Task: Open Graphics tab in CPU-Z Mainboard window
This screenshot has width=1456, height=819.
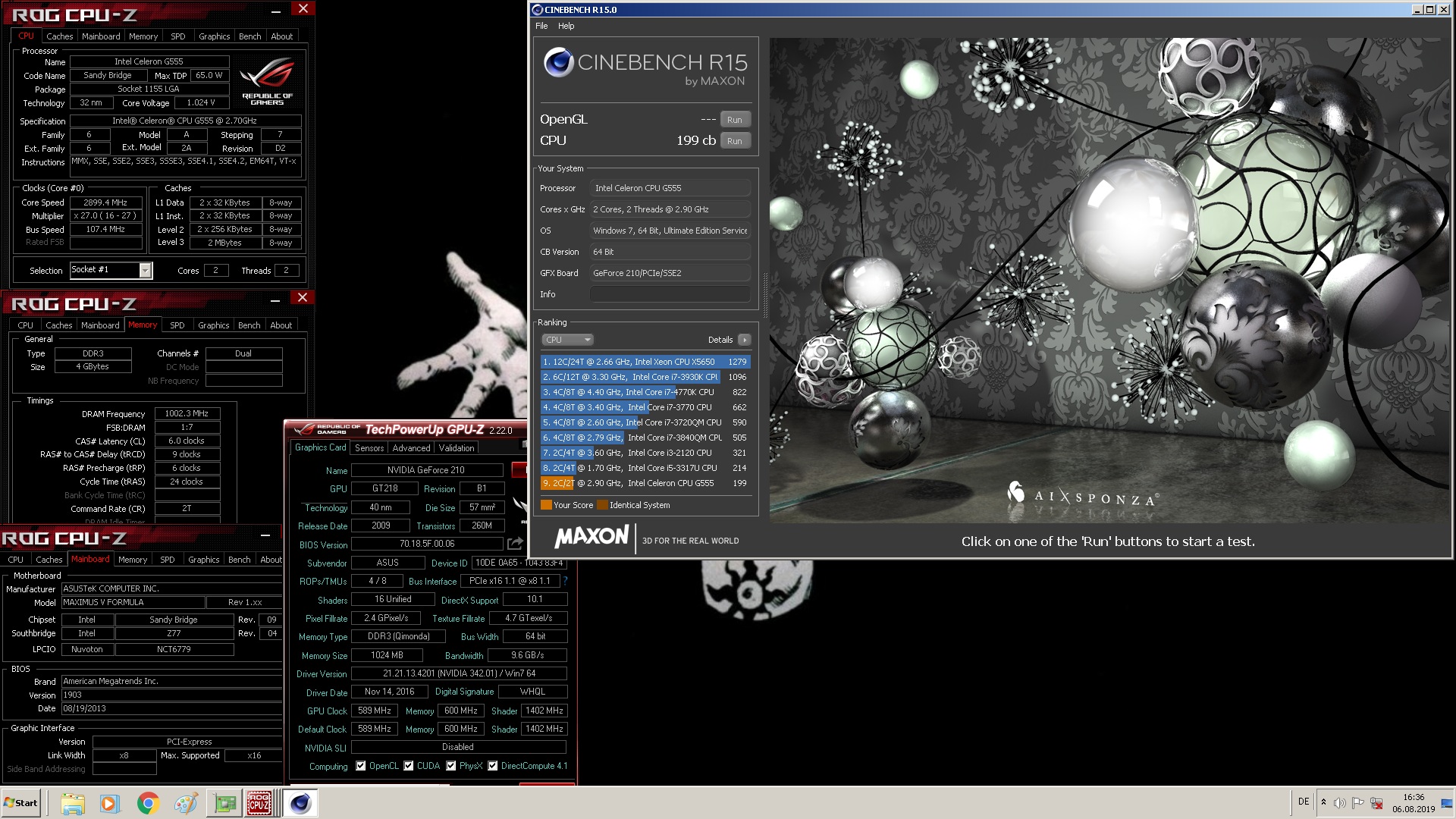Action: coord(203,560)
